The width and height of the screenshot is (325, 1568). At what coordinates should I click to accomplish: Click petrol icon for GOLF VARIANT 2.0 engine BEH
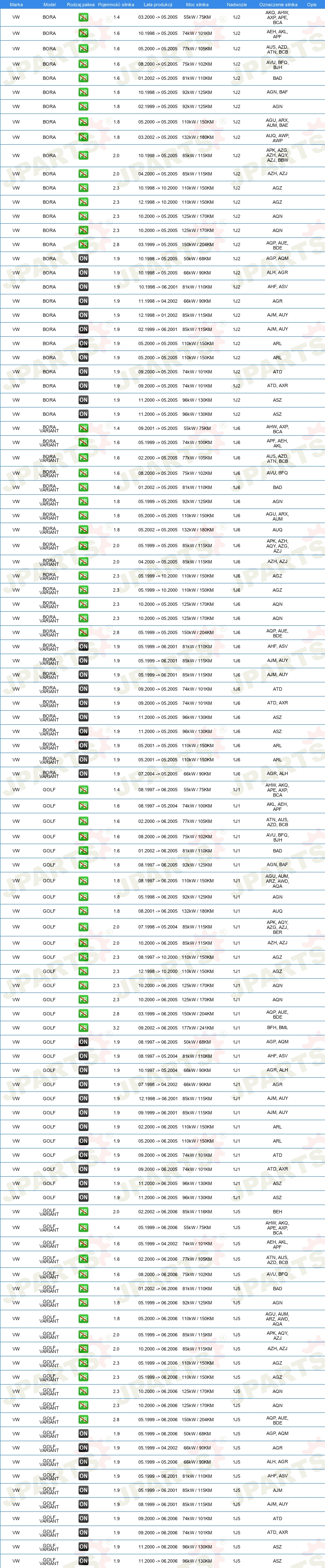84,1212
